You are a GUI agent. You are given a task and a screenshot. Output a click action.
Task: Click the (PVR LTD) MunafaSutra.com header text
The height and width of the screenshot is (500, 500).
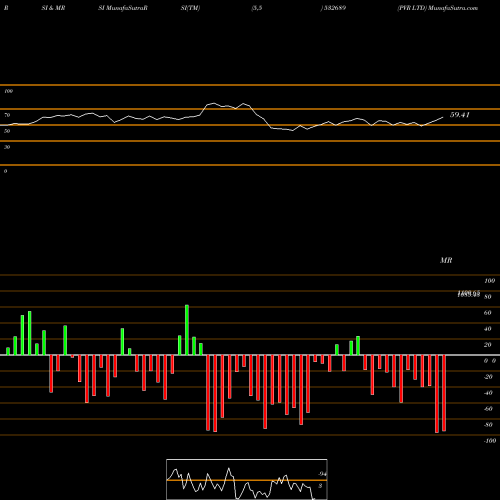(x=437, y=8)
